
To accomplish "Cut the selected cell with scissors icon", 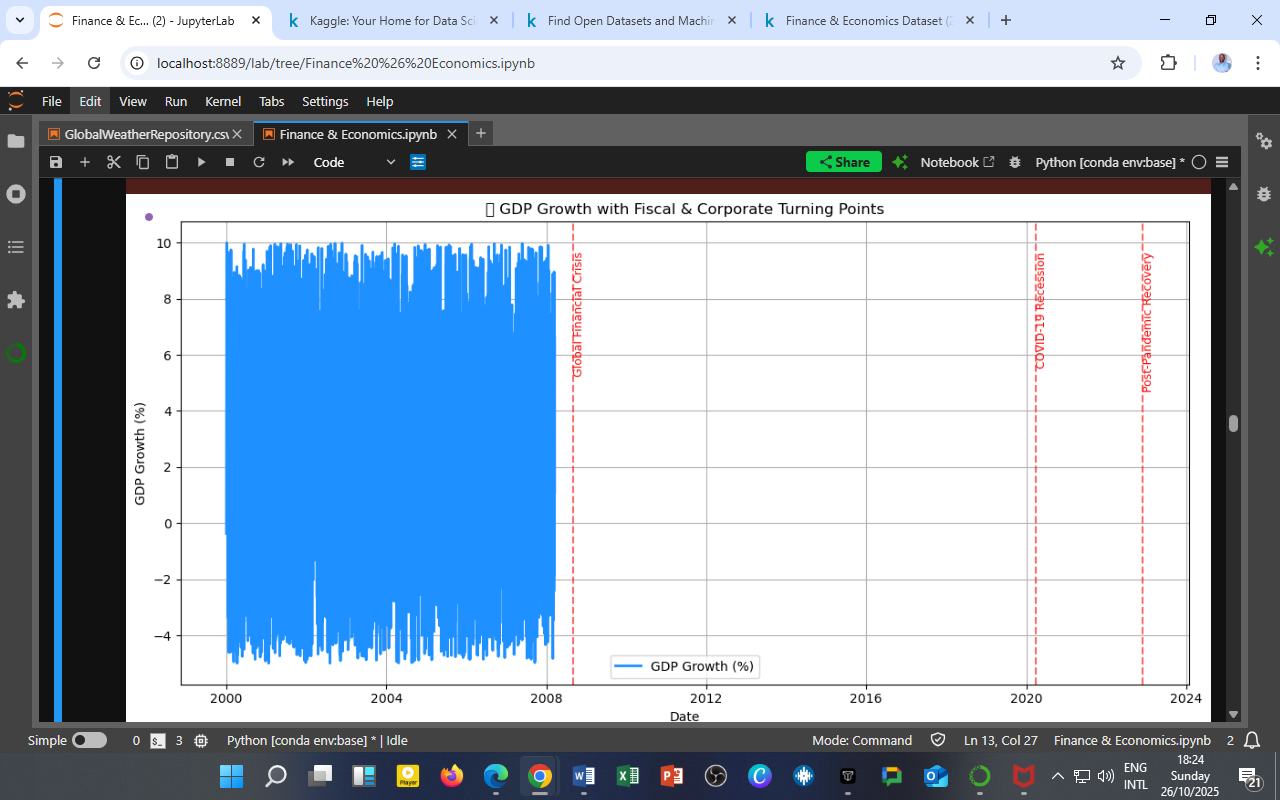I will pos(113,162).
